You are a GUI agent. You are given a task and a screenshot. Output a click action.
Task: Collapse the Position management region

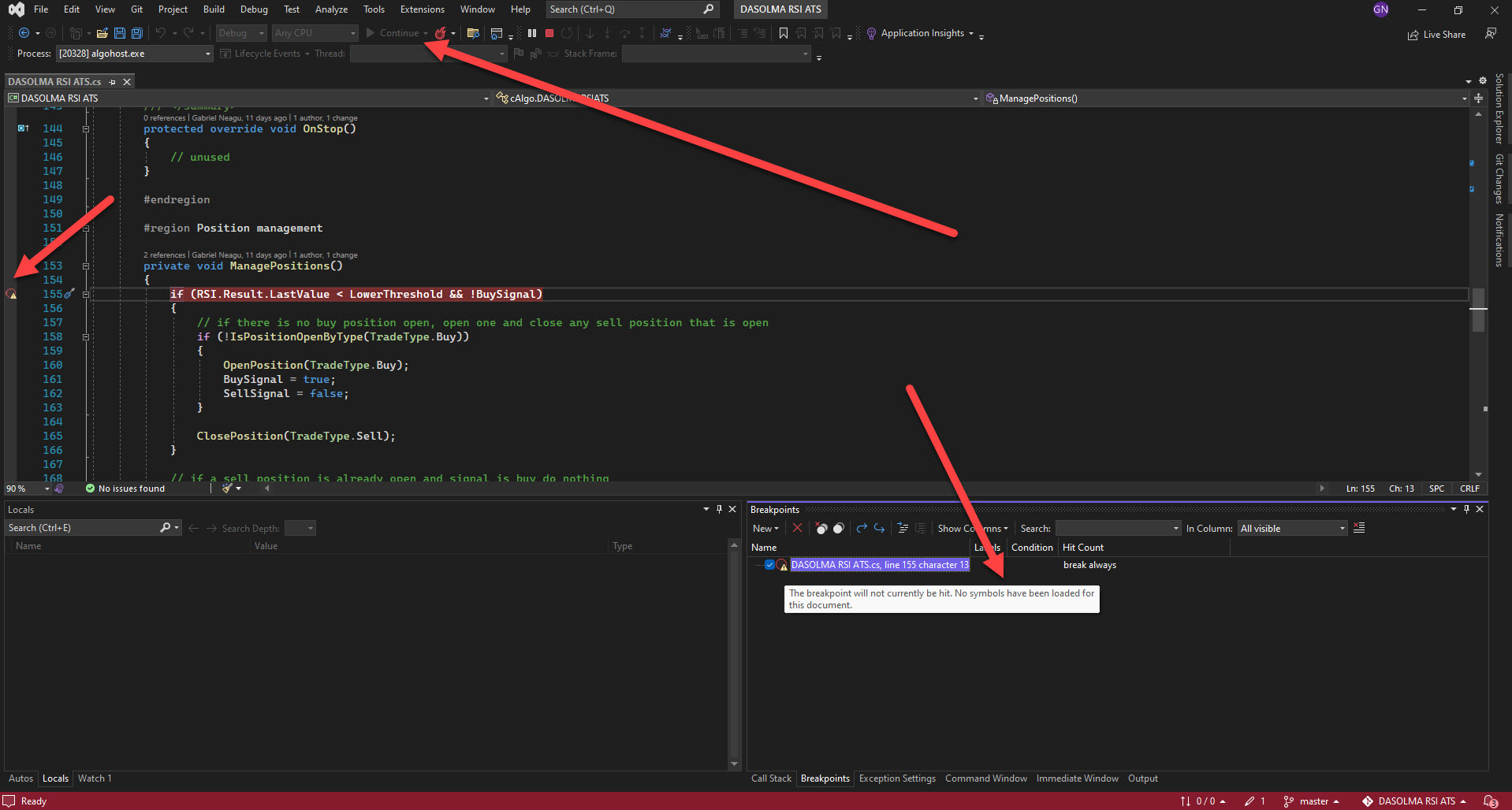86,228
